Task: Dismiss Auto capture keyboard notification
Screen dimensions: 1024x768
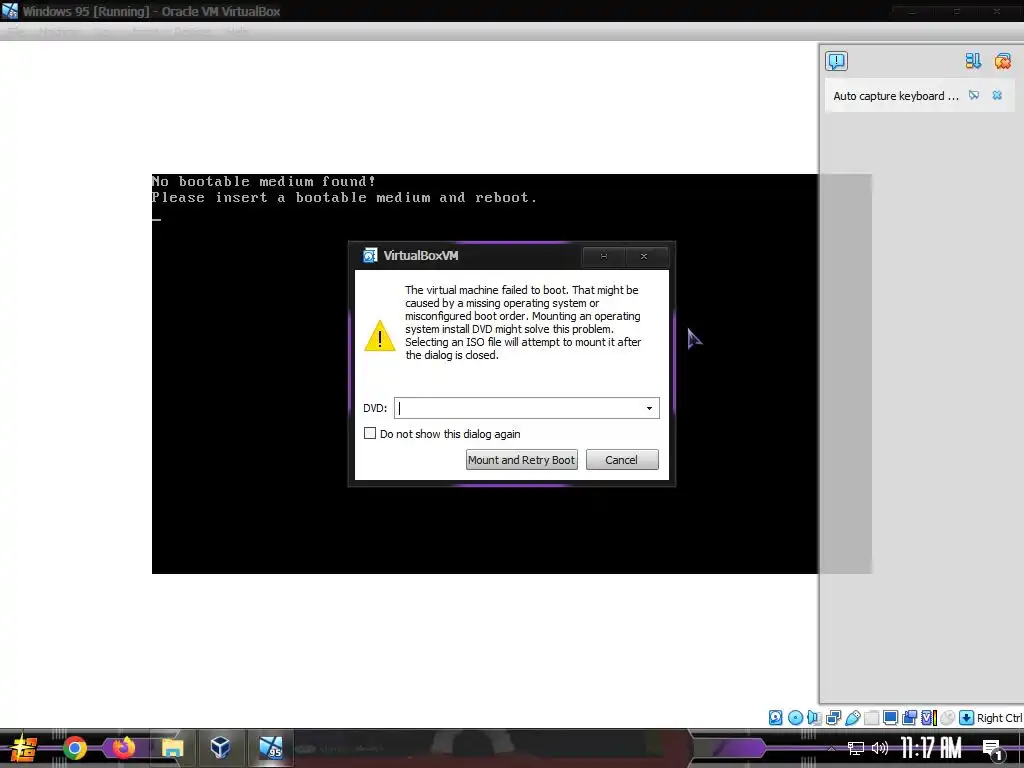Action: click(997, 95)
